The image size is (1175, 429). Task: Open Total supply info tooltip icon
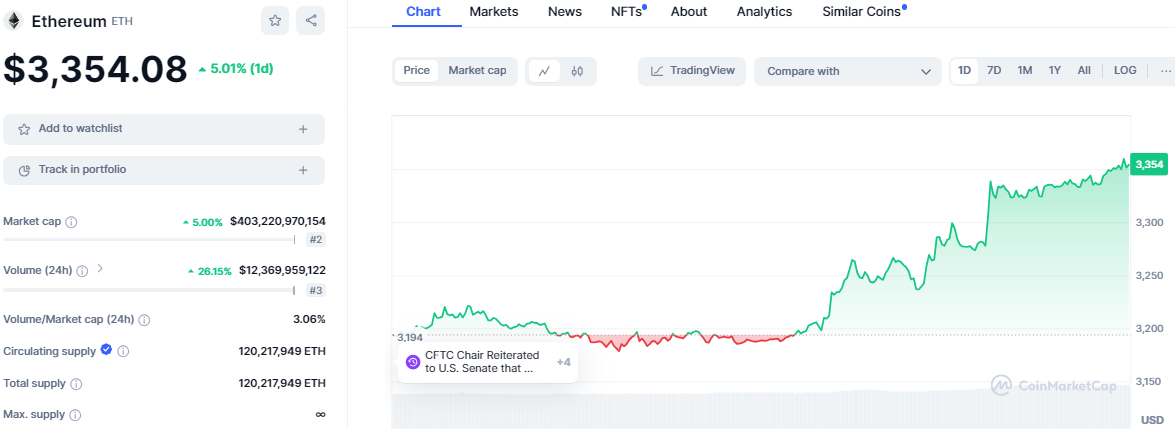click(x=76, y=384)
